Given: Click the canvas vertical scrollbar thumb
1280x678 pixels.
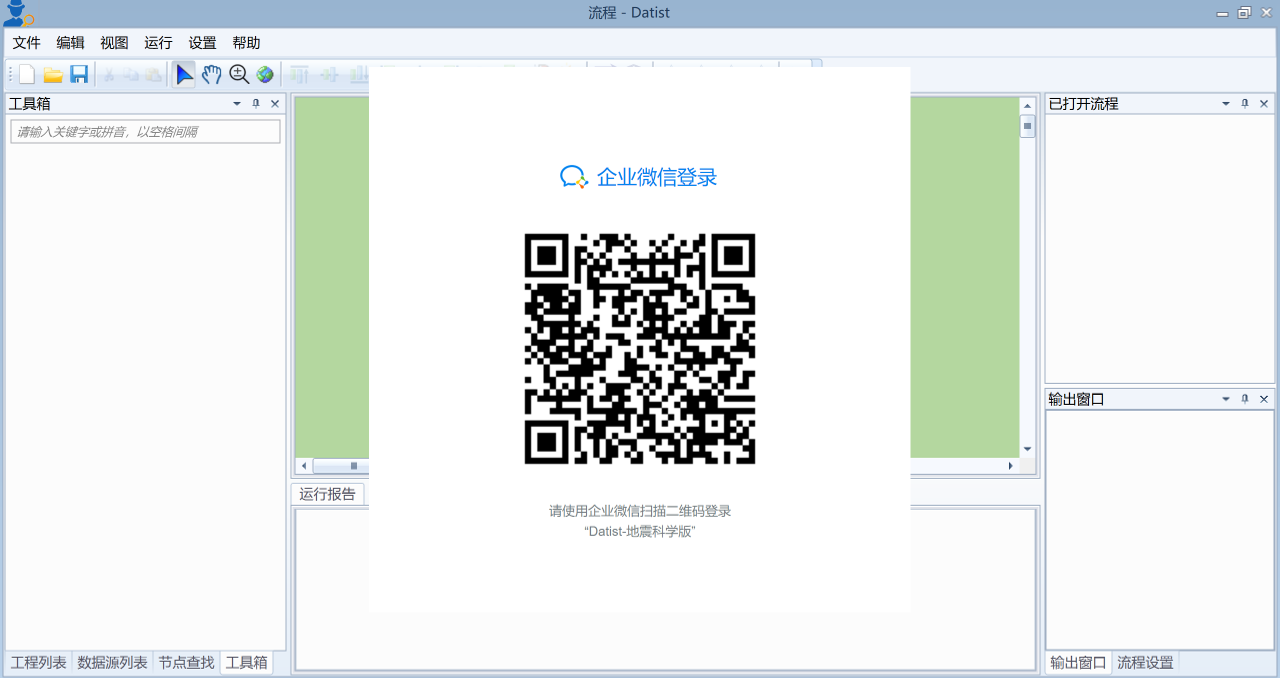Looking at the screenshot, I should point(1027,126).
